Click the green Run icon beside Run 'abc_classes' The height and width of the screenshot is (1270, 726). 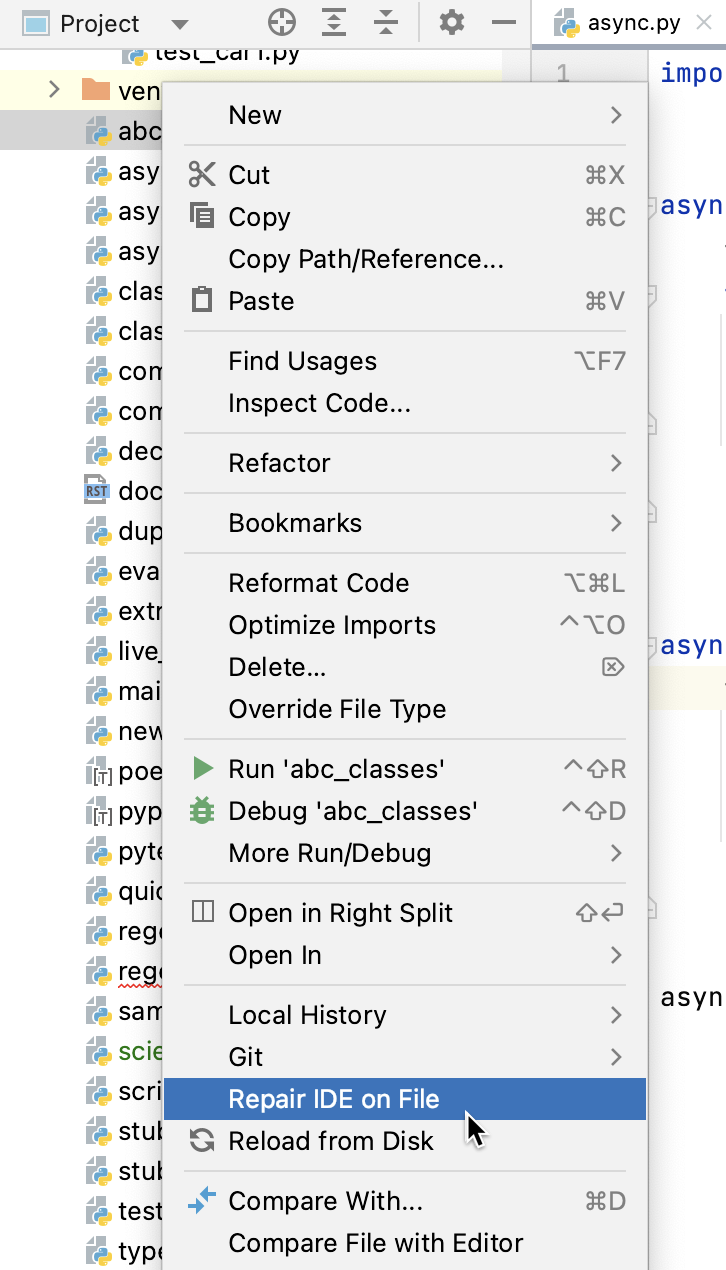[x=200, y=769]
